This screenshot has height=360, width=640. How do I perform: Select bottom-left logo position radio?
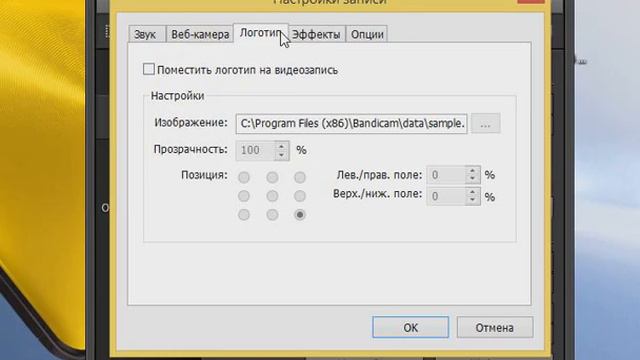[x=244, y=215]
